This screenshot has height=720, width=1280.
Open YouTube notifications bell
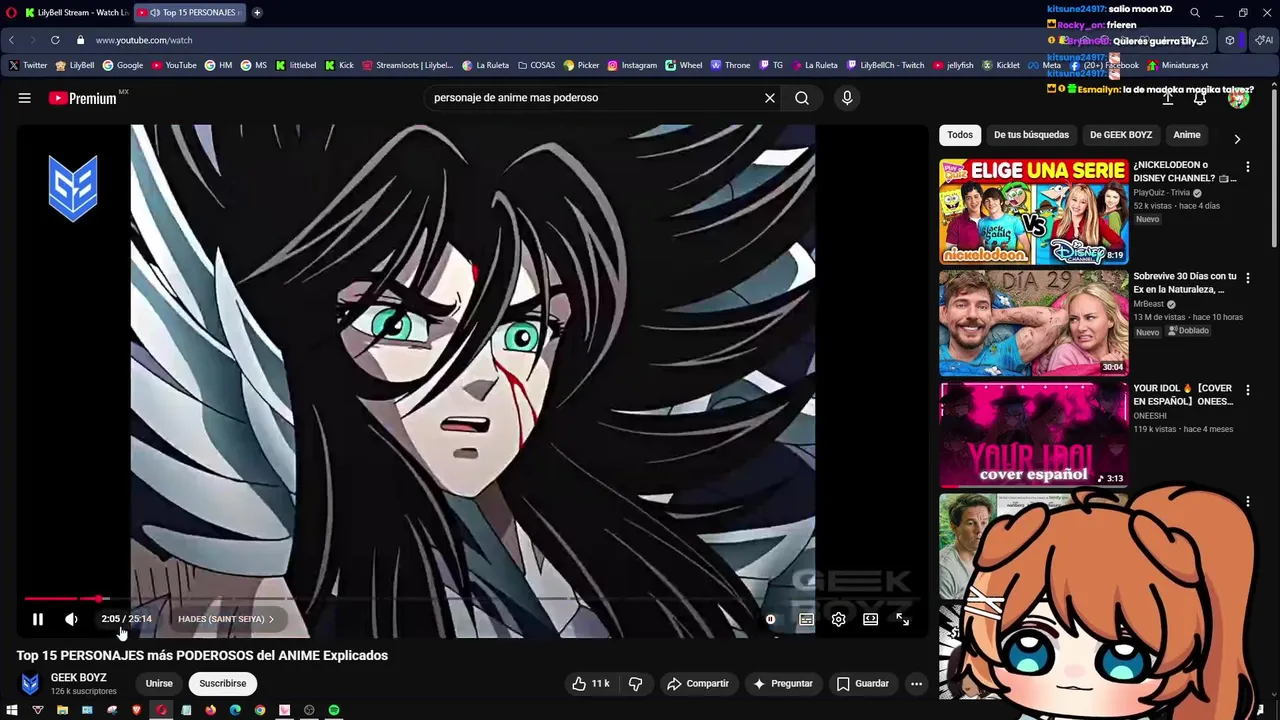(1200, 98)
